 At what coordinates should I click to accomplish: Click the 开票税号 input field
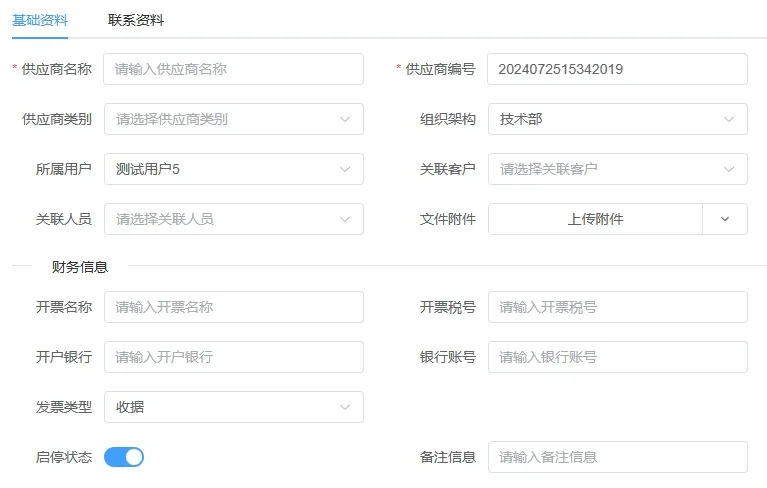(618, 307)
